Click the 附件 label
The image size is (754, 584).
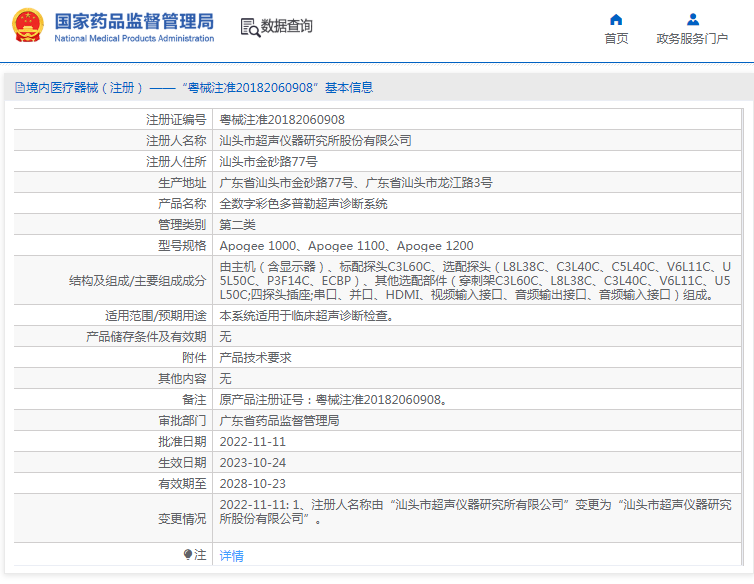(x=194, y=357)
